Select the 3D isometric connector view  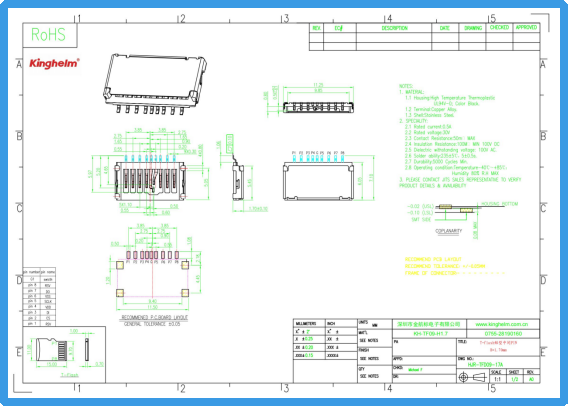coord(155,84)
